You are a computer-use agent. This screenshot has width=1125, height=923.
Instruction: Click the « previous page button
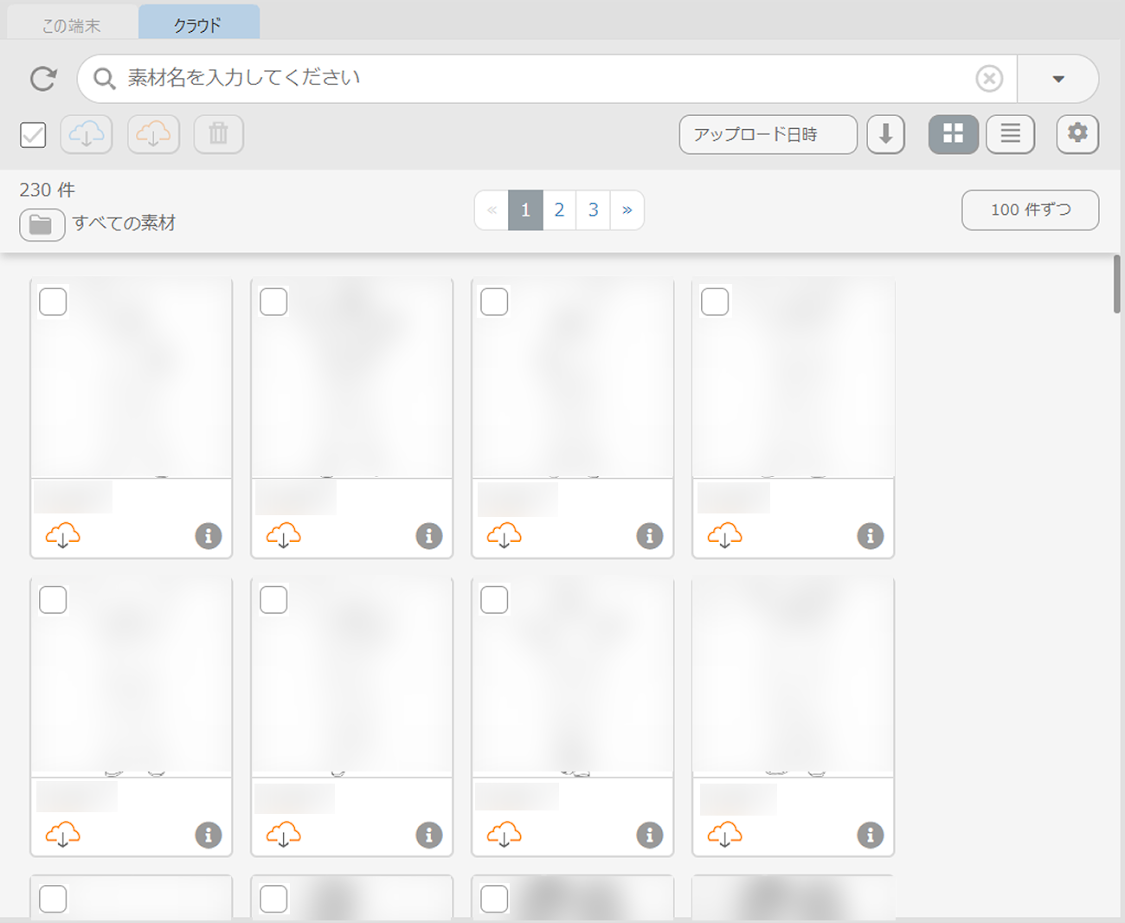pyautogui.click(x=491, y=210)
